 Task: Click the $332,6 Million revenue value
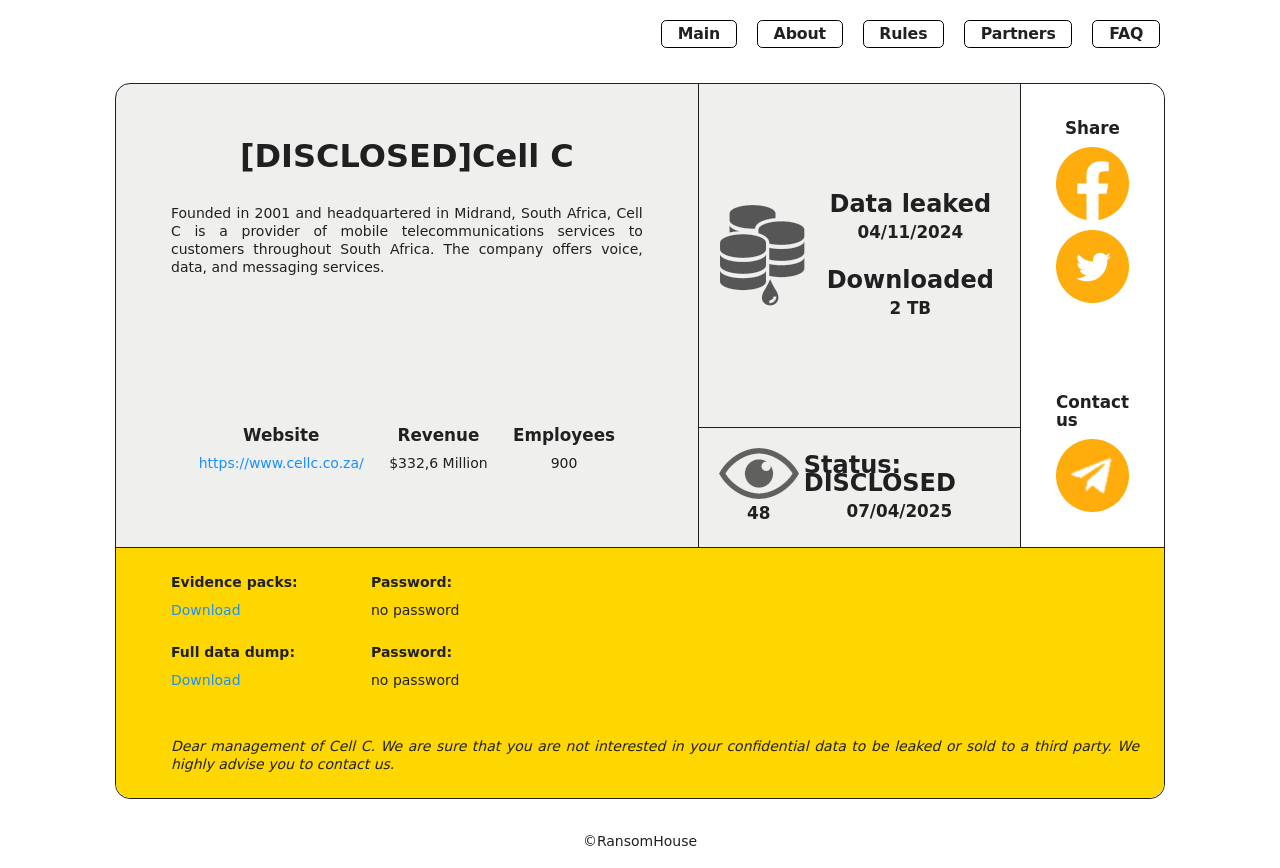(438, 464)
